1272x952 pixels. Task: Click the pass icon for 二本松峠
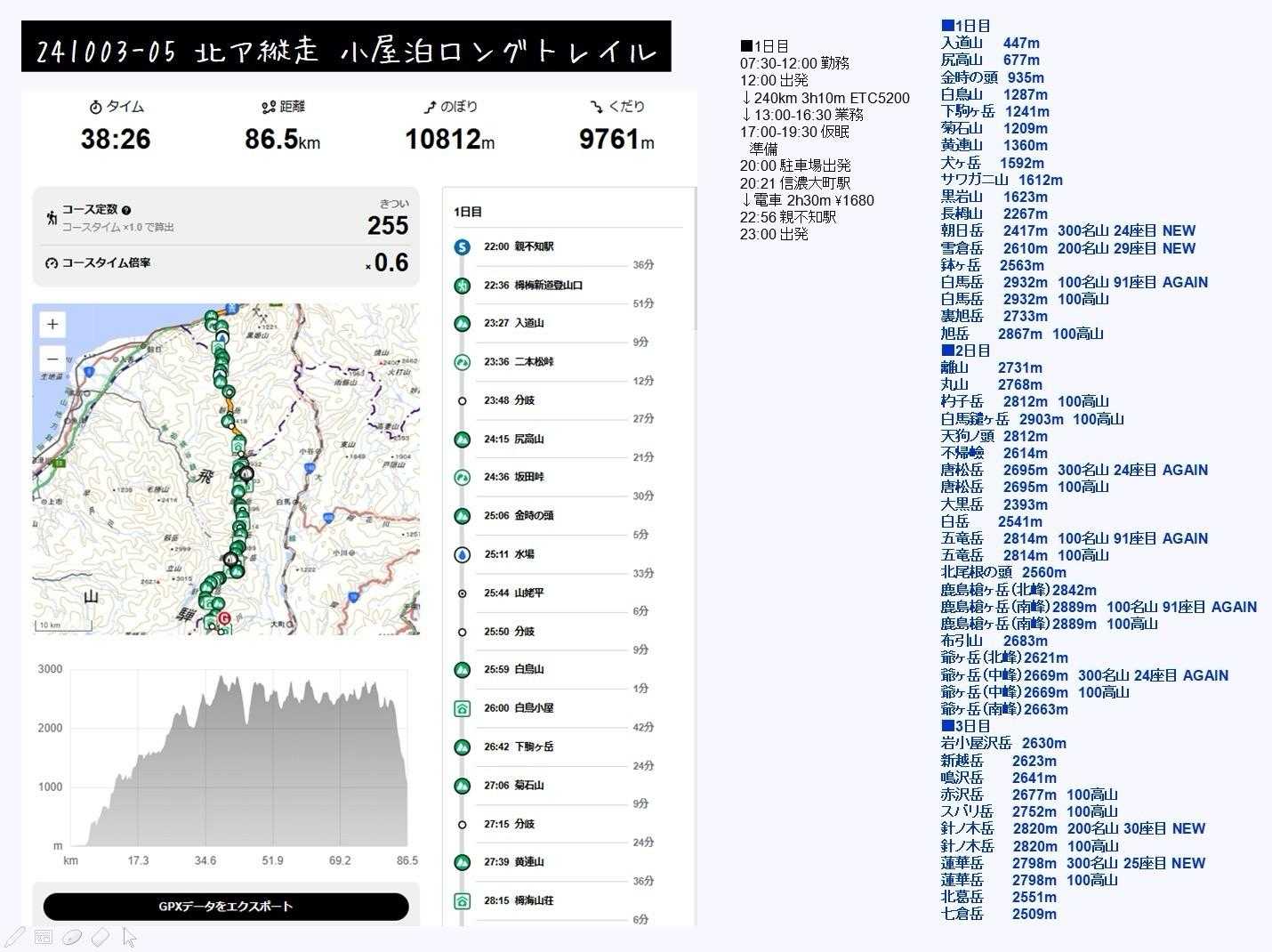point(462,362)
